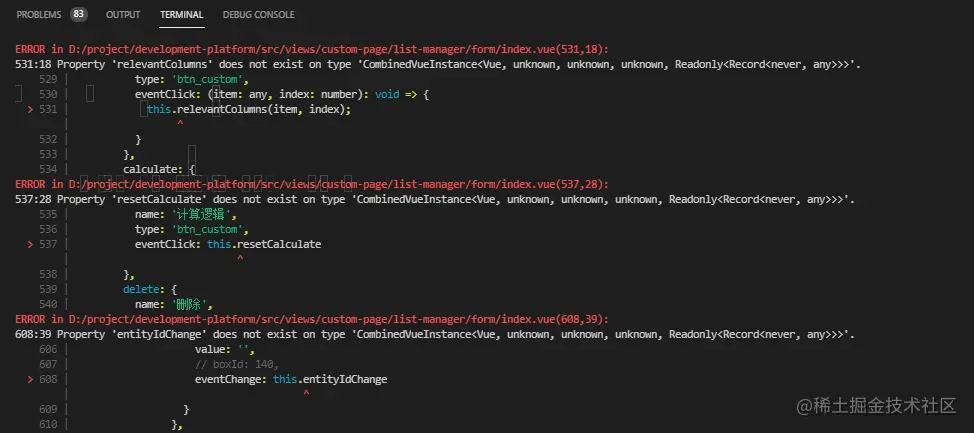The height and width of the screenshot is (433, 974).
Task: Click the // boxId: 140 comment line
Action: click(237, 364)
